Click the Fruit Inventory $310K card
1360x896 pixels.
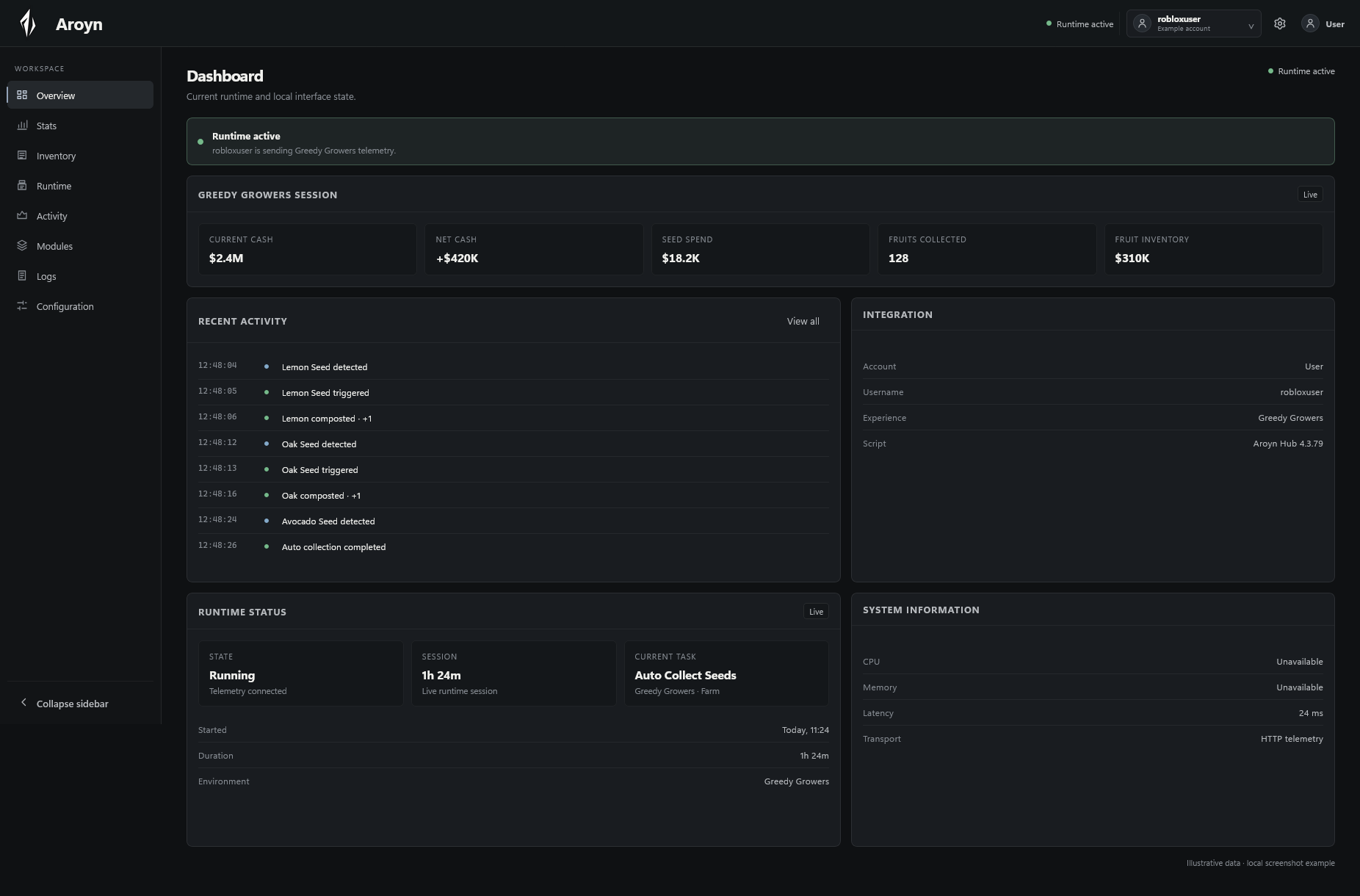point(1213,250)
